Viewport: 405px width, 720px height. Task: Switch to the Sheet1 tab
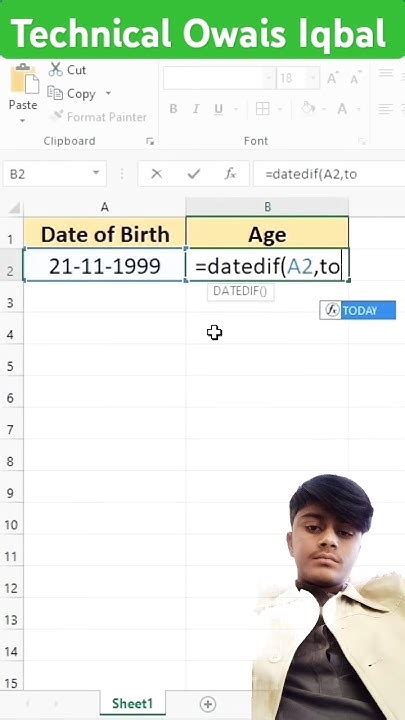coord(132,703)
